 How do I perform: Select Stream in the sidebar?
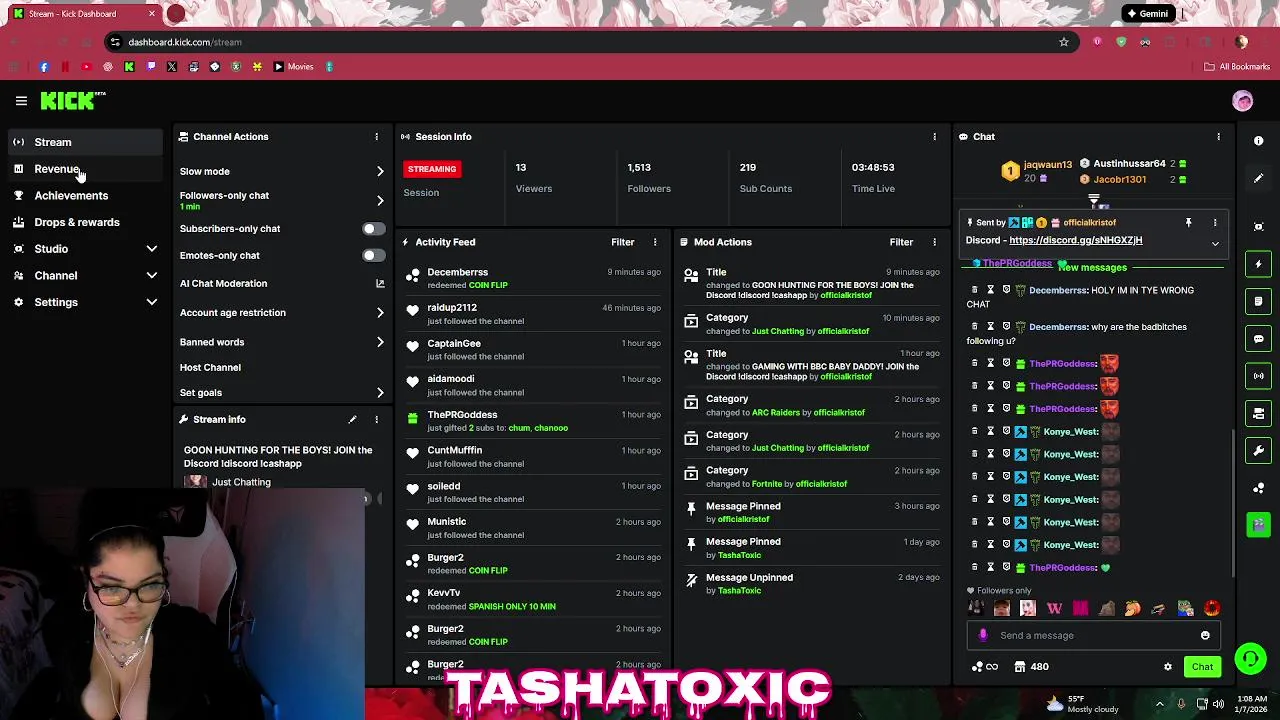tap(84, 142)
